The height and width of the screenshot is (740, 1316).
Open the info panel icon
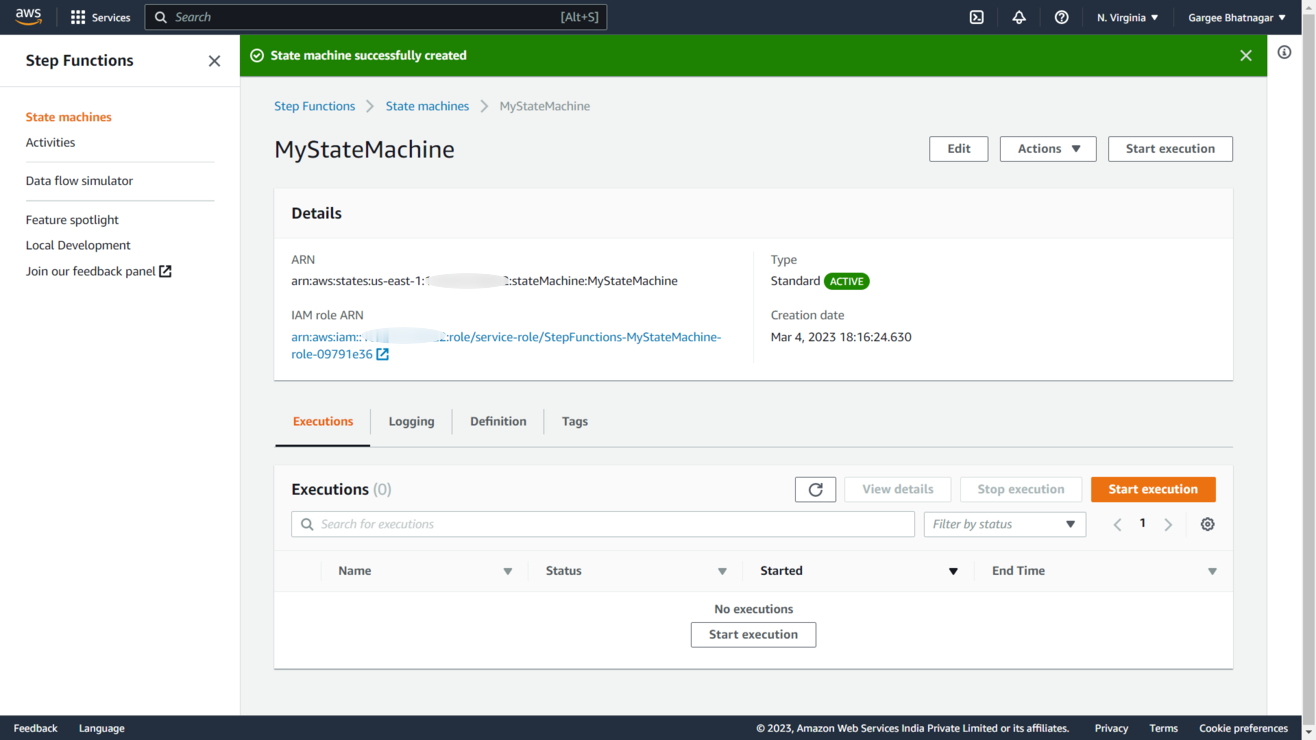(1284, 52)
